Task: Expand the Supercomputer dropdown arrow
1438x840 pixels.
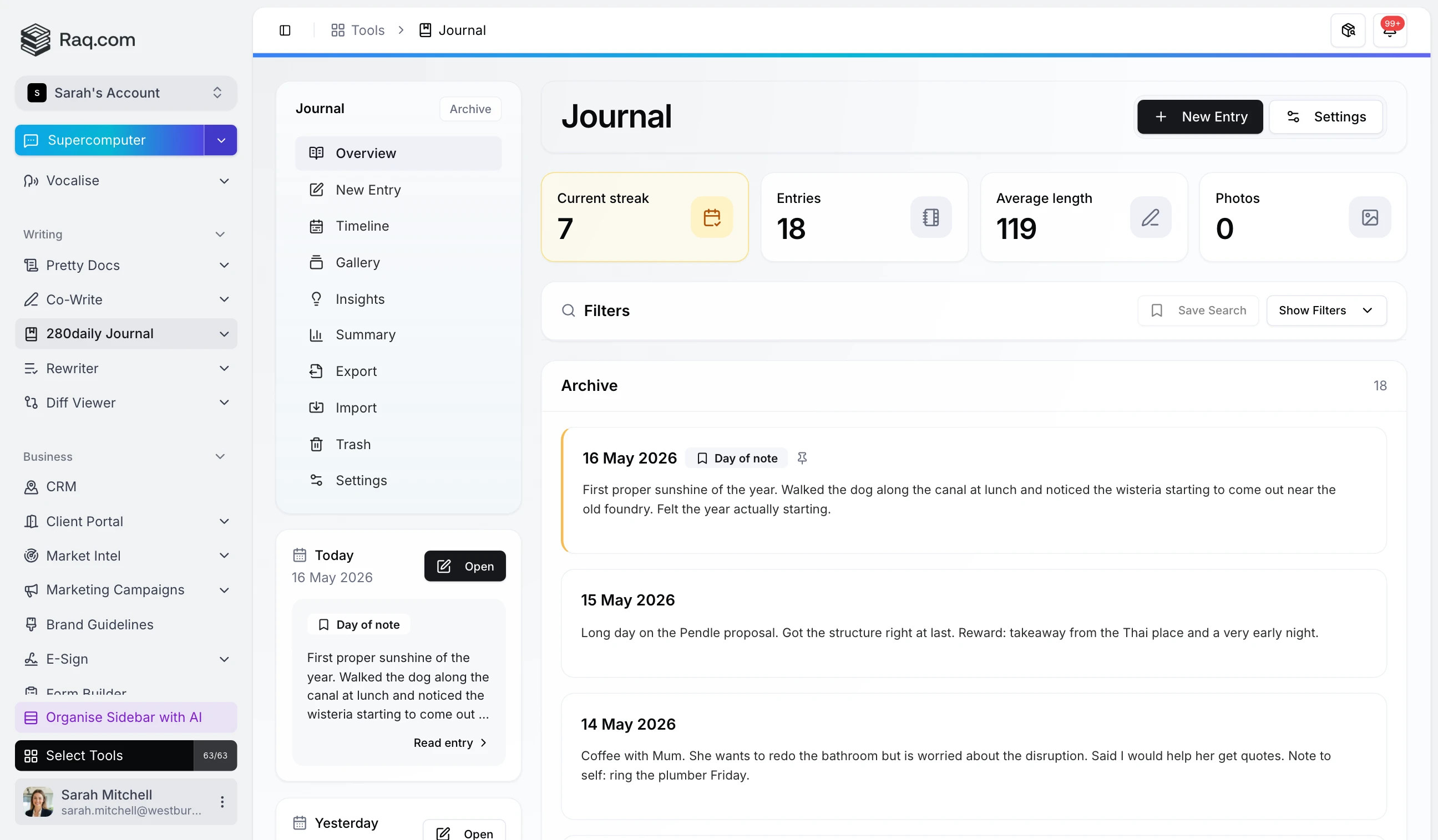Action: pyautogui.click(x=221, y=140)
